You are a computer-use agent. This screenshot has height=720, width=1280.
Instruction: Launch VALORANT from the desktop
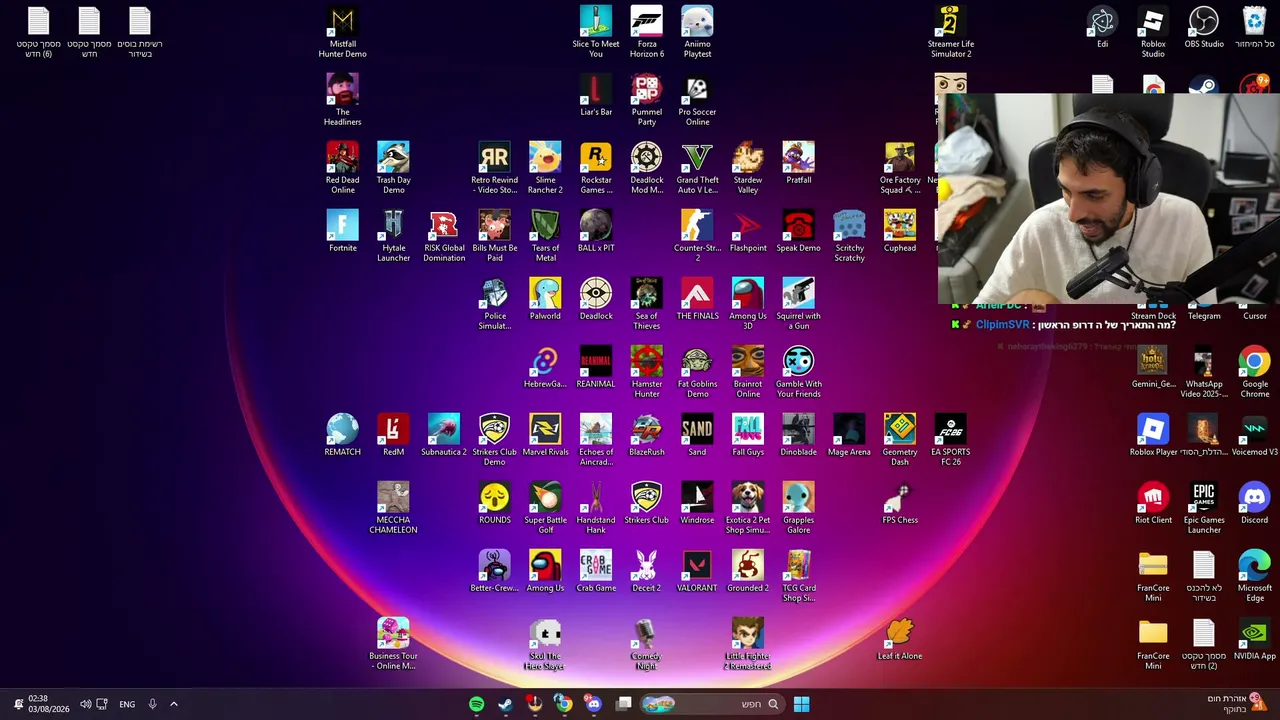pos(697,572)
